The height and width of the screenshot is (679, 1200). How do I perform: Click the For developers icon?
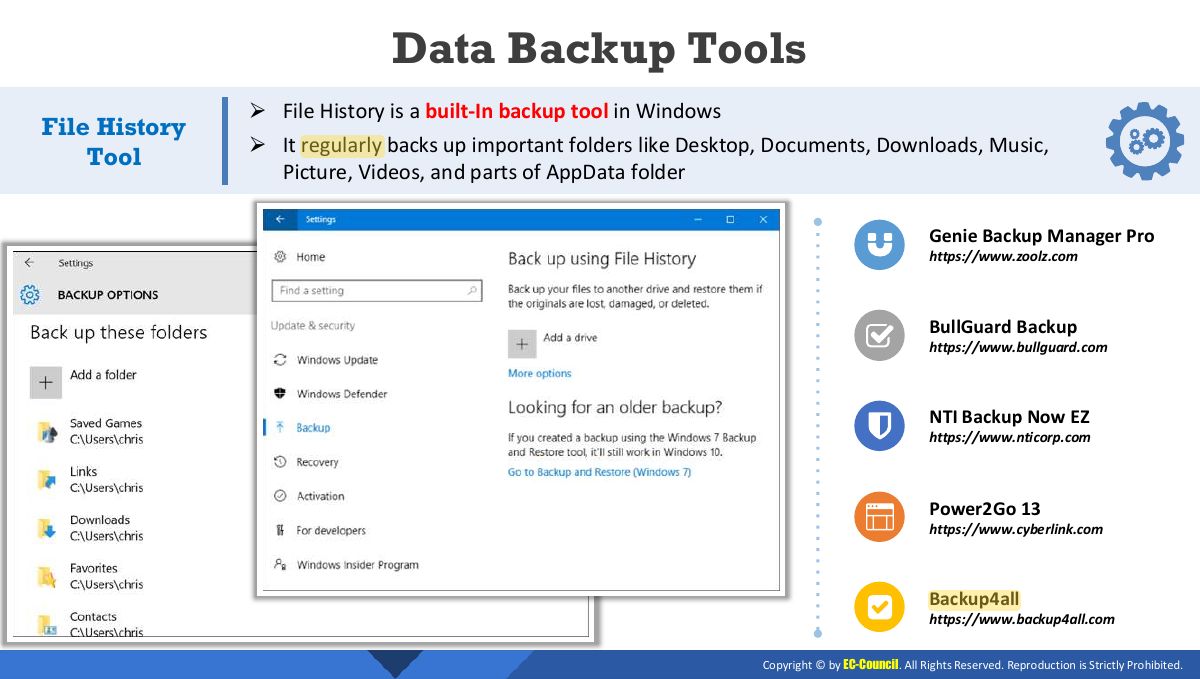point(280,530)
